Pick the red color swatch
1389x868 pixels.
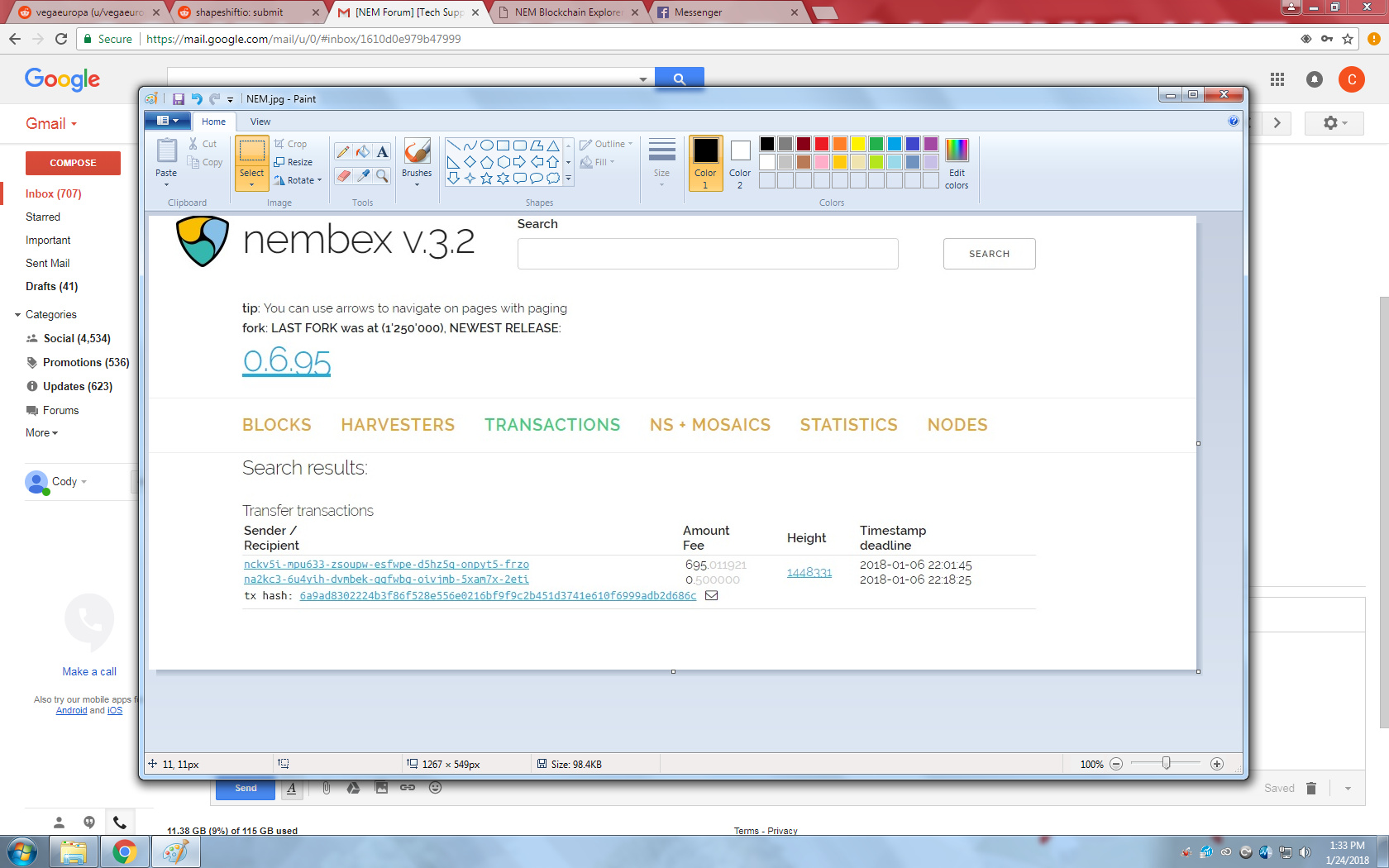pos(822,144)
